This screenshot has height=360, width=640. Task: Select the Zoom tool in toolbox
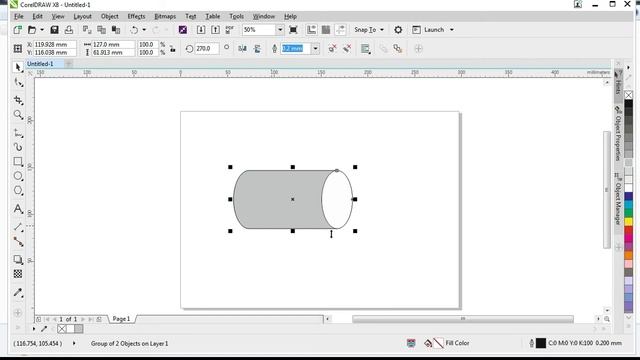(x=18, y=115)
